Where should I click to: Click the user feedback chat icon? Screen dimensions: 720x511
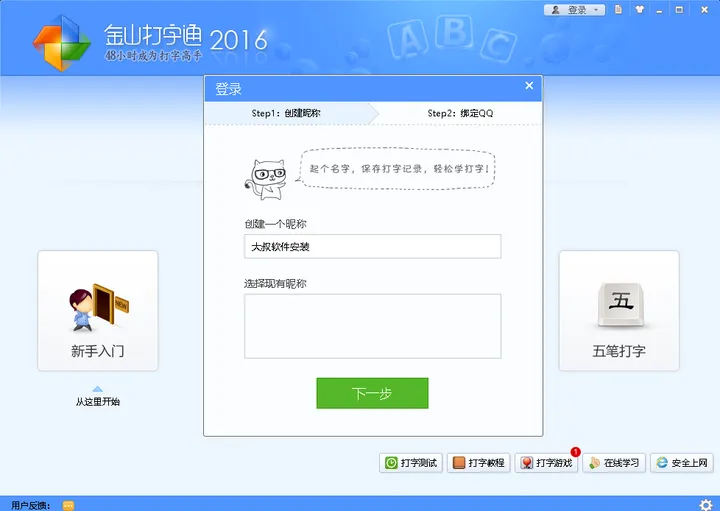pyautogui.click(x=68, y=505)
